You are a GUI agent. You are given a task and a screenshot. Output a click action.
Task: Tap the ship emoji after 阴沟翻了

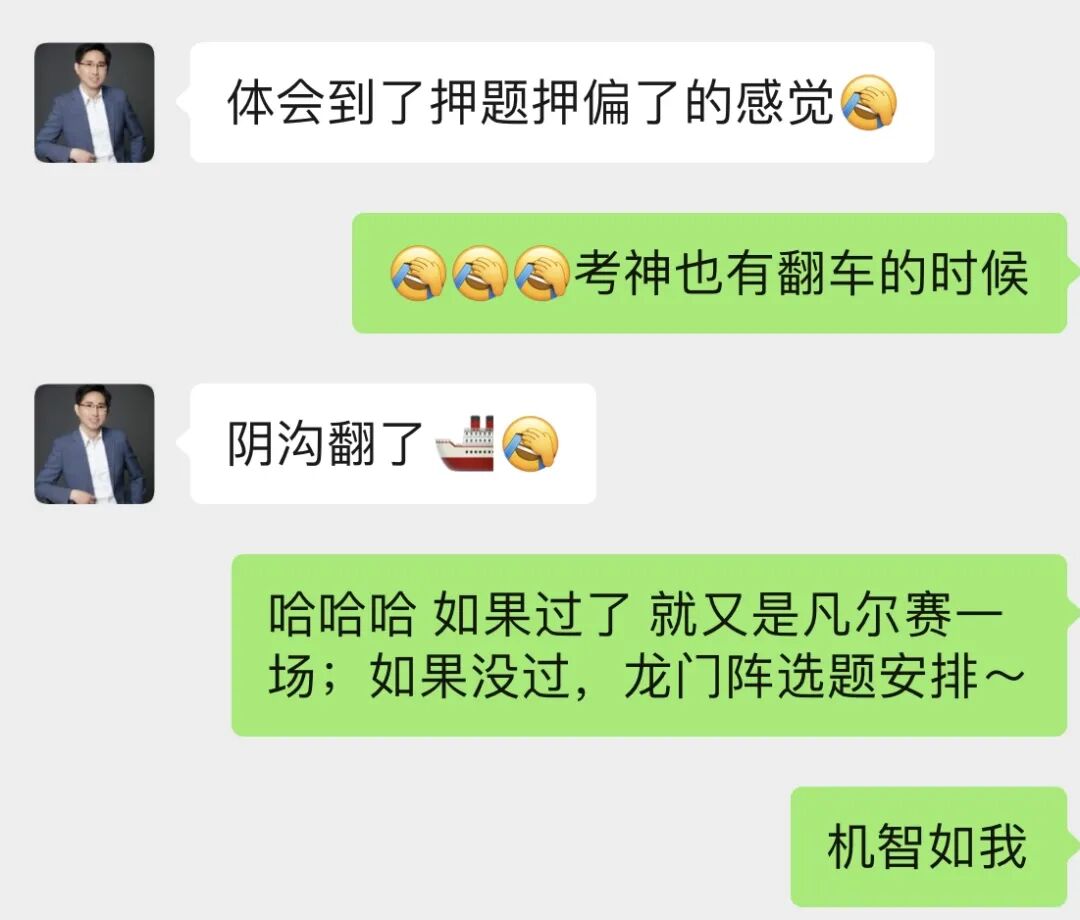(465, 443)
